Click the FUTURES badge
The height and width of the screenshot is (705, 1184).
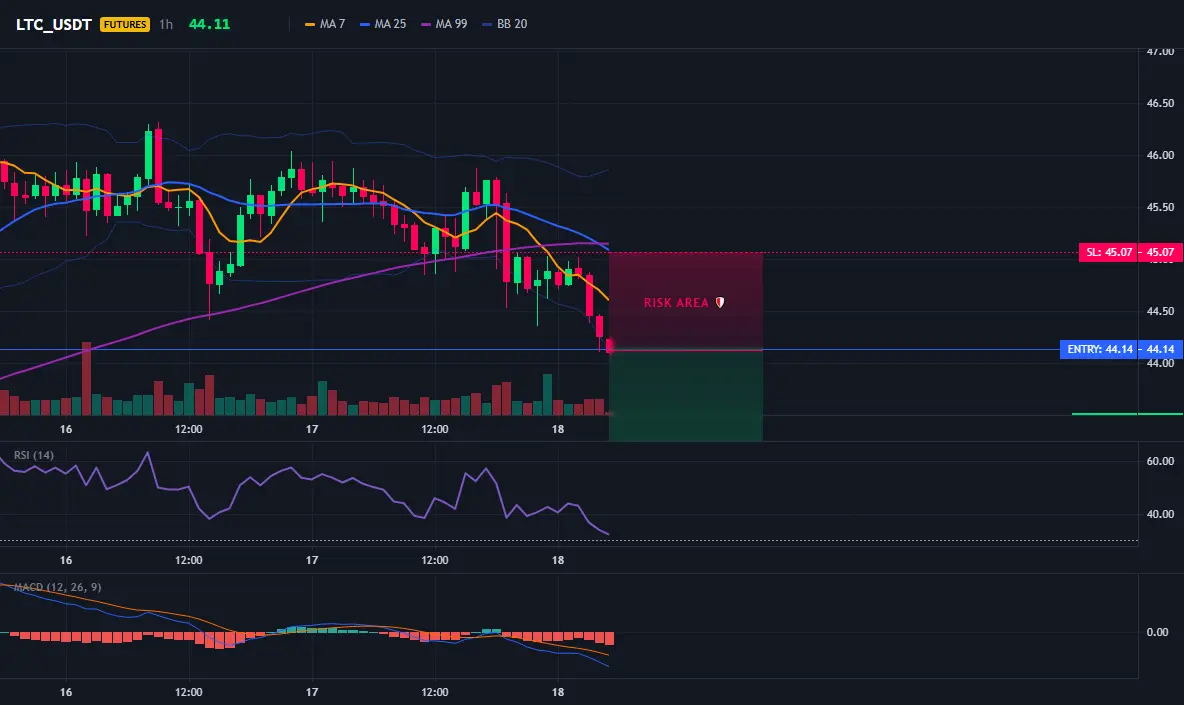125,24
